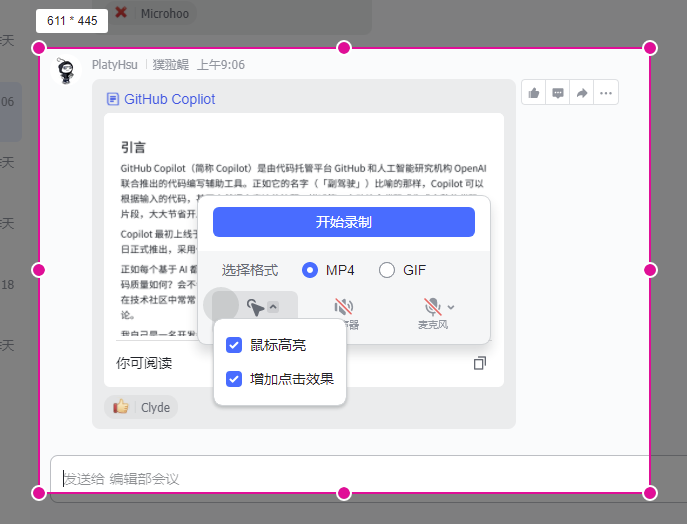Click the forward arrow icon in message toolbar
The height and width of the screenshot is (524, 687).
click(582, 93)
